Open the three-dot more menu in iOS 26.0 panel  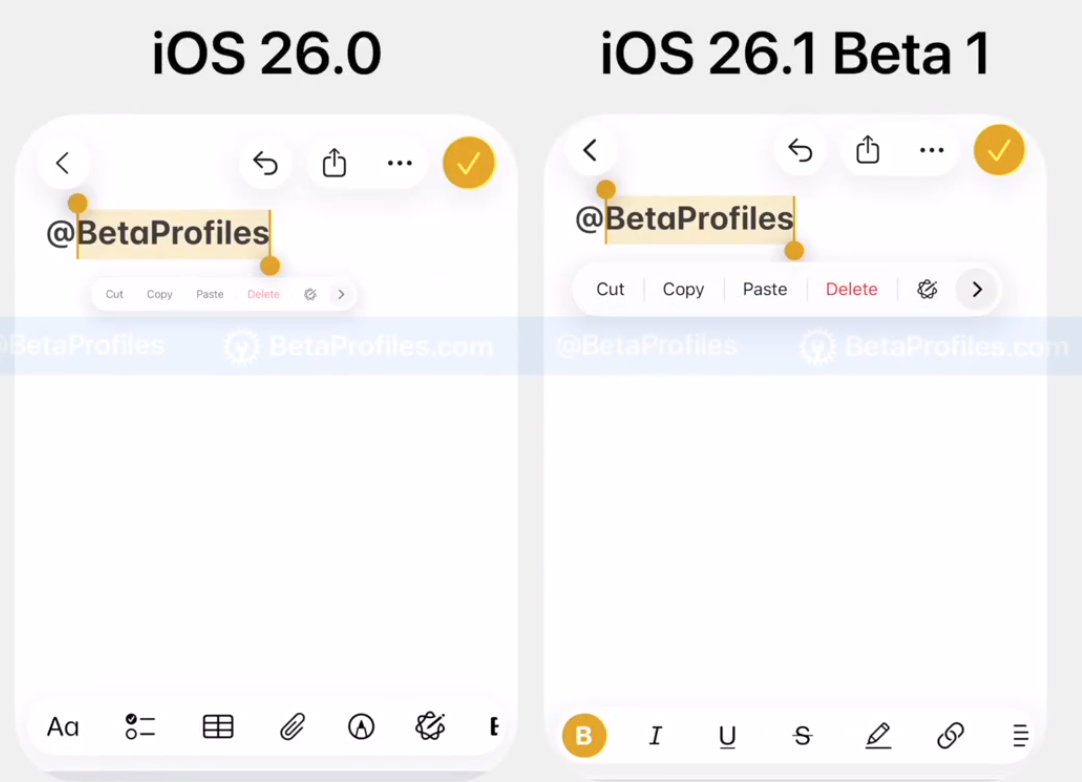[x=400, y=164]
